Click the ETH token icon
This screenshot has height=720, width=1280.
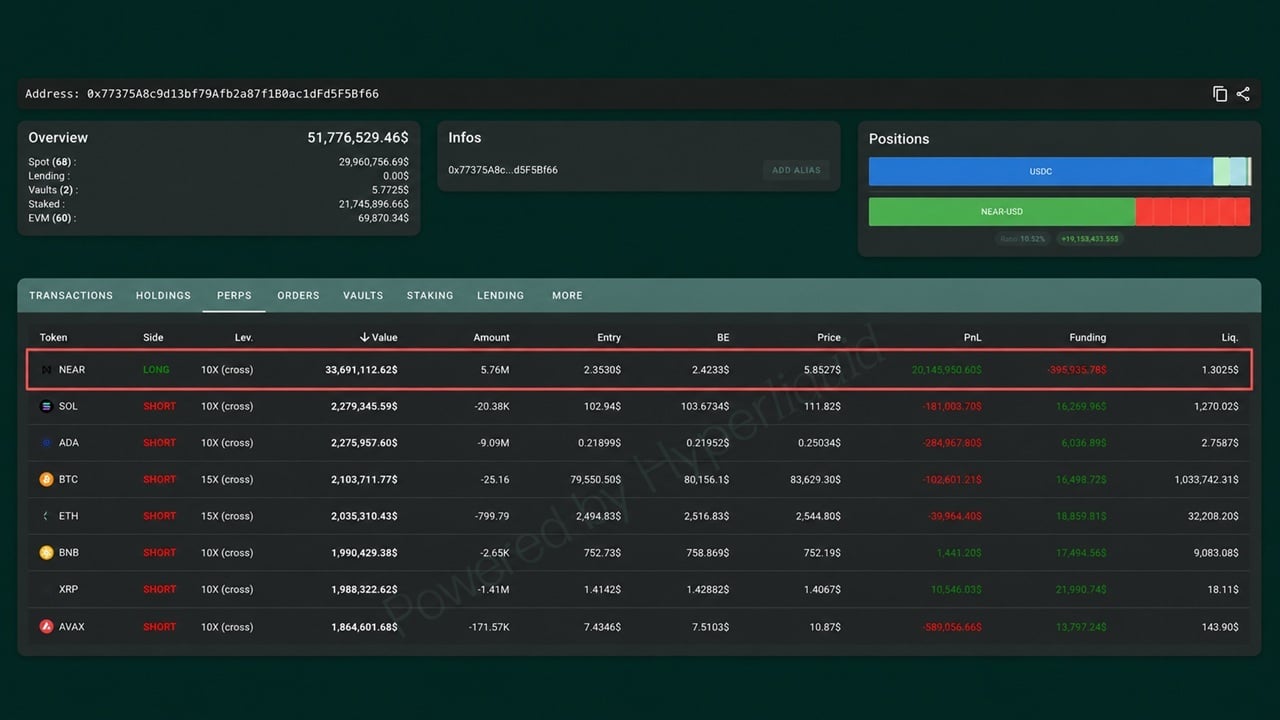(46, 516)
